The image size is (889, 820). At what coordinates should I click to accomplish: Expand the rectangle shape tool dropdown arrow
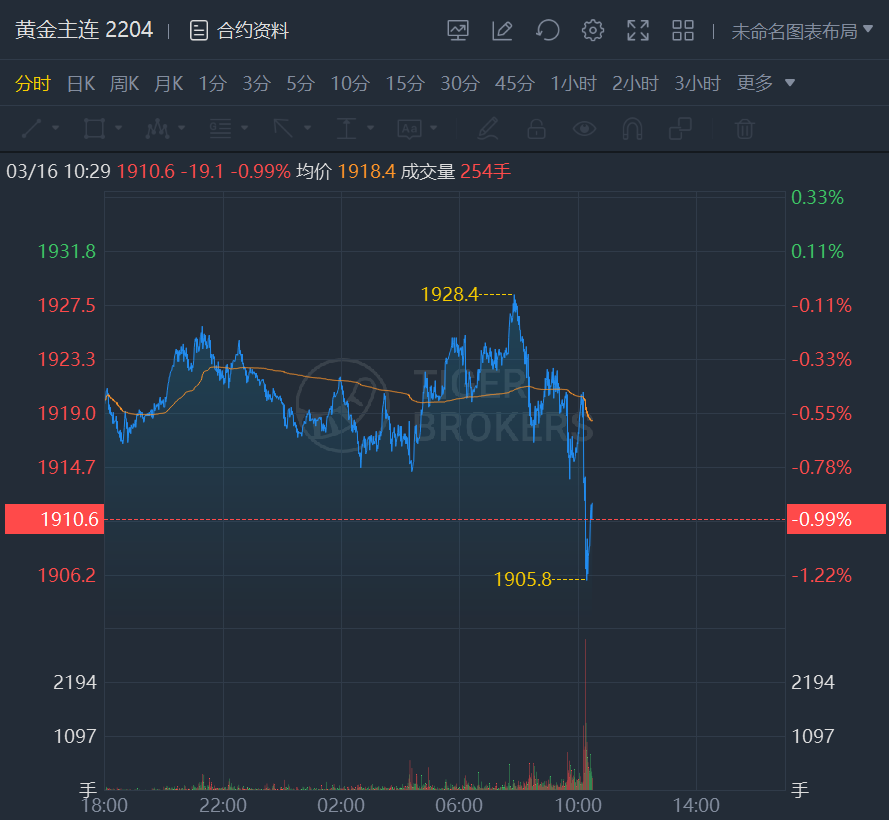119,128
